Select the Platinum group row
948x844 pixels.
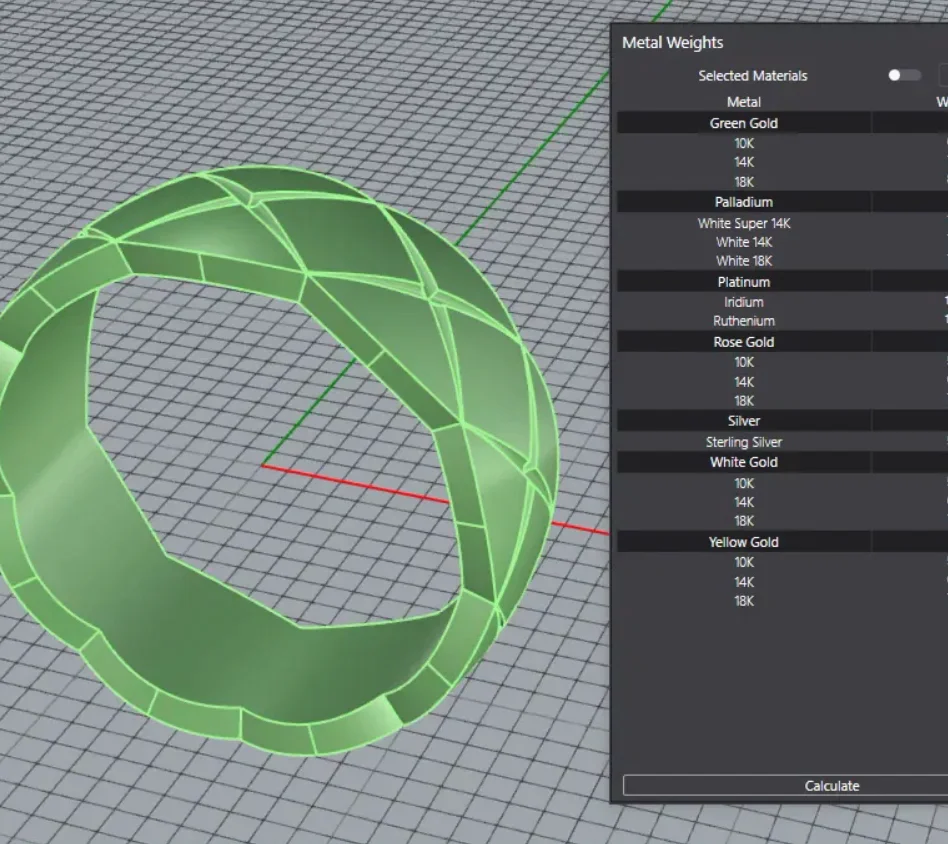[782, 282]
